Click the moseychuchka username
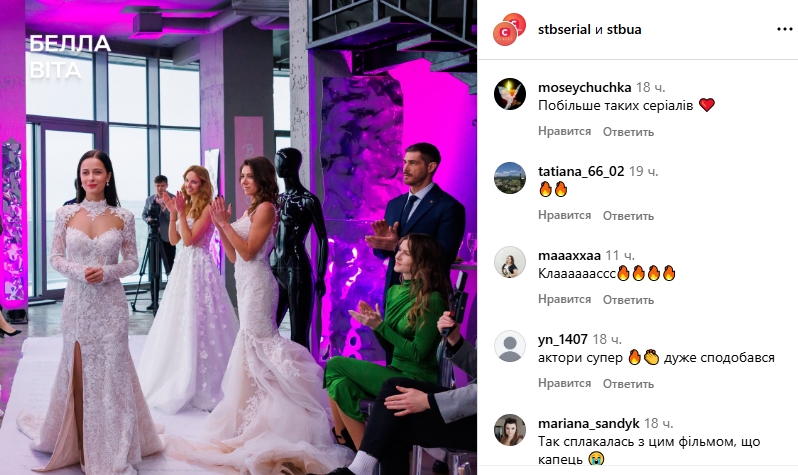The width and height of the screenshot is (798, 475). point(584,88)
